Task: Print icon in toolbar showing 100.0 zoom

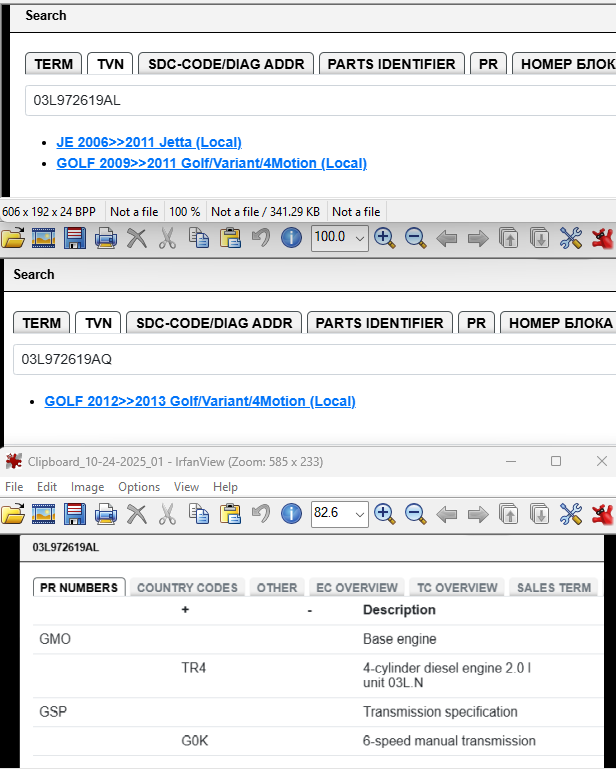Action: pyautogui.click(x=106, y=238)
